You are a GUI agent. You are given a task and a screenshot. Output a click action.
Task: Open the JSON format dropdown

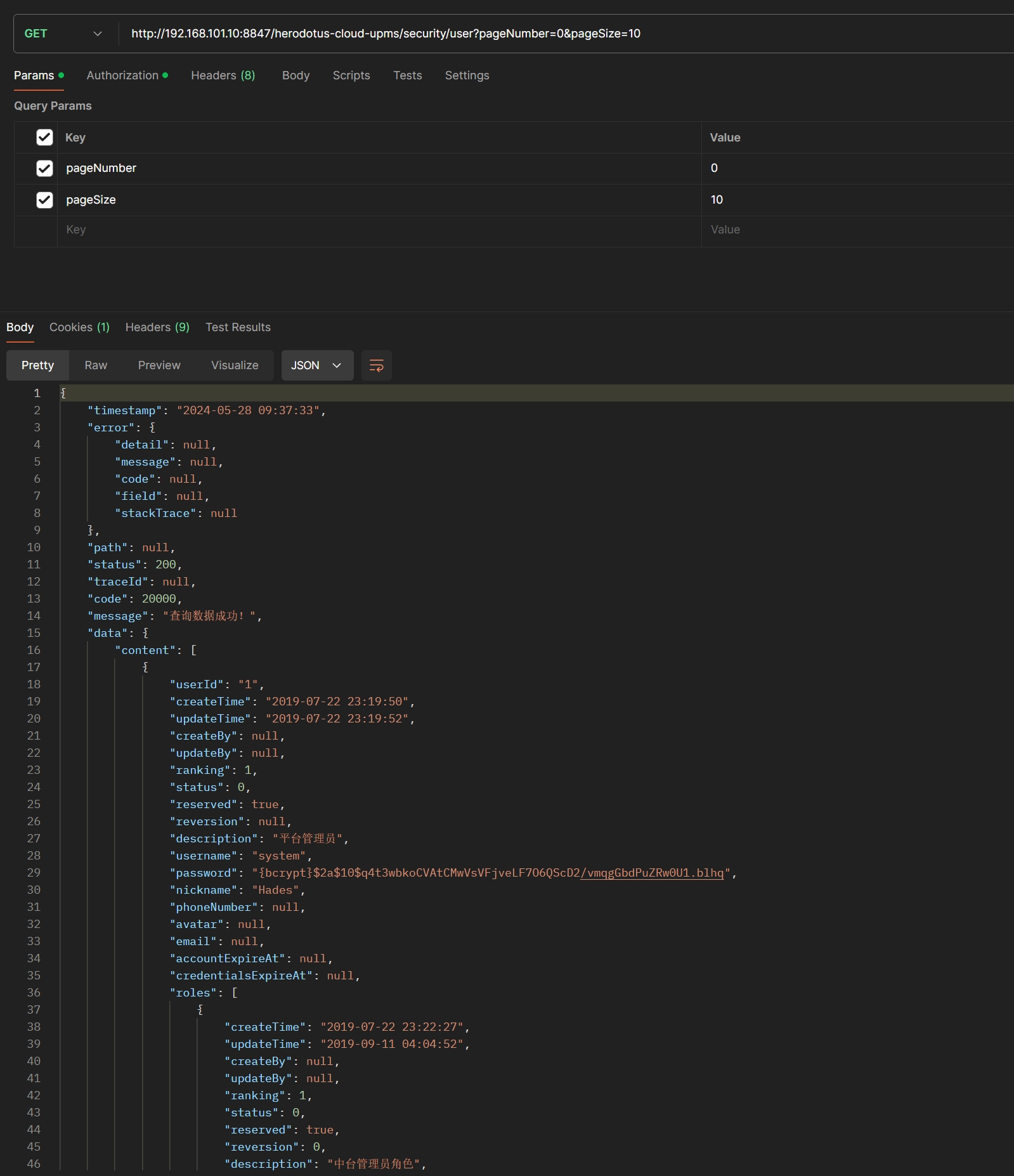point(316,365)
